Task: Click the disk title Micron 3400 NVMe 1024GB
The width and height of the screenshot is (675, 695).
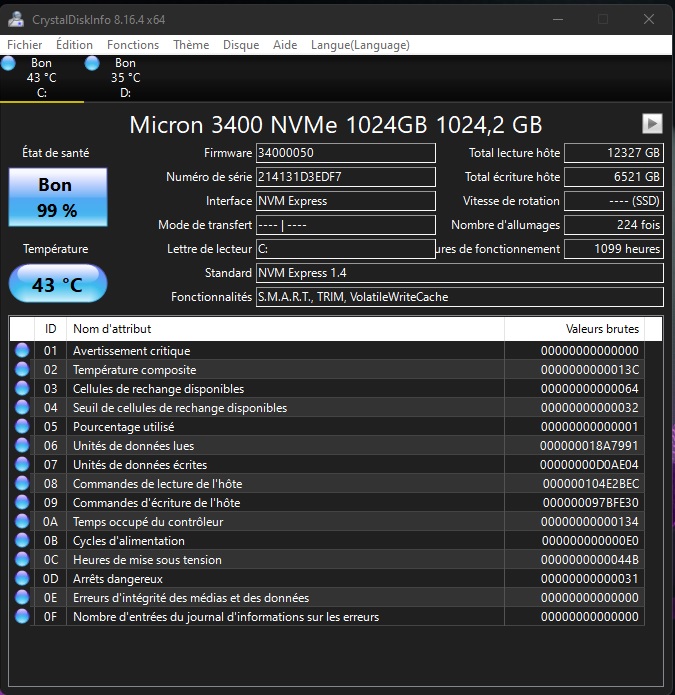Action: click(x=336, y=125)
